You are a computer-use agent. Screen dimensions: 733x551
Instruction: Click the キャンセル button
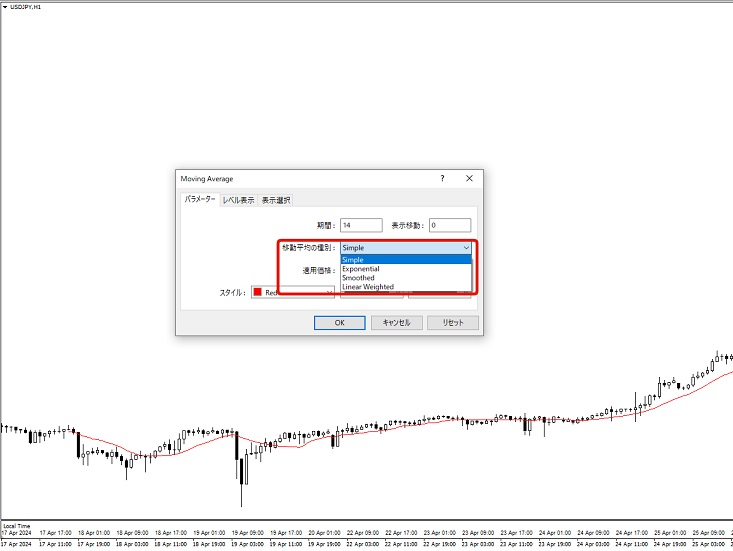pyautogui.click(x=391, y=323)
